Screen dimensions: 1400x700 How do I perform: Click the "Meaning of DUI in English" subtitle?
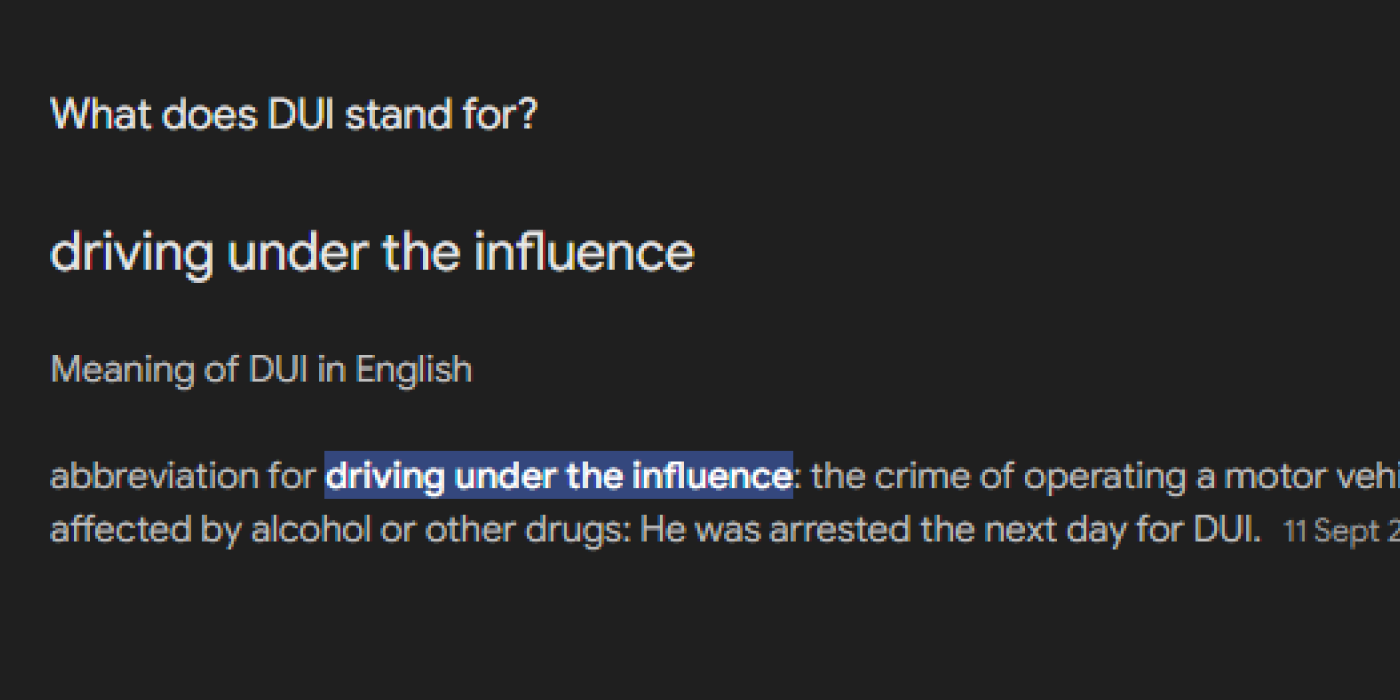261,370
